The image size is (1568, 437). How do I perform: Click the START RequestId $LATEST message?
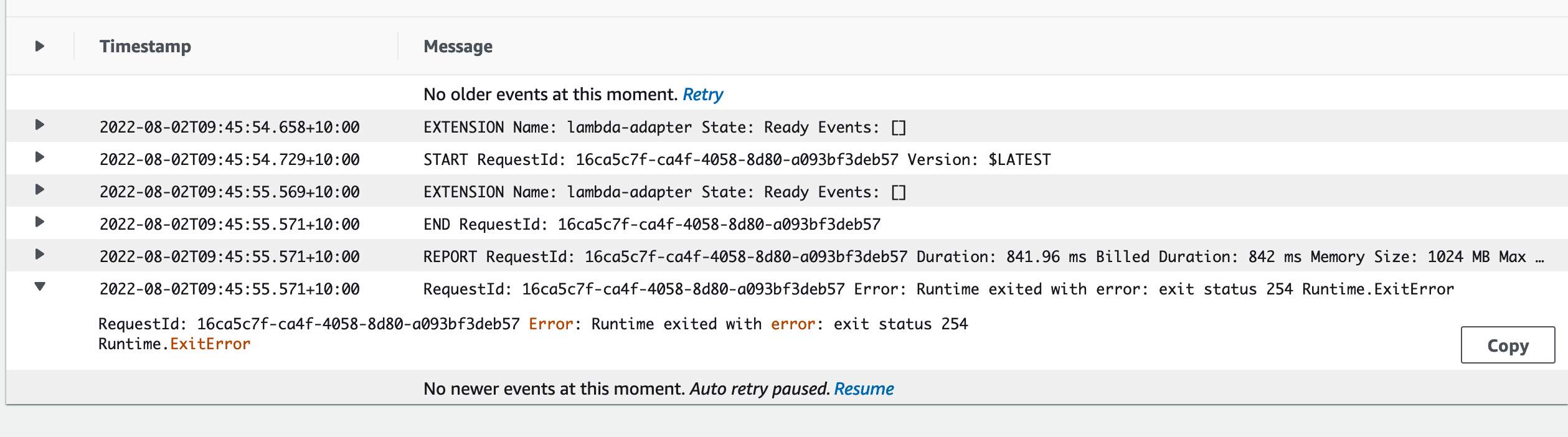[x=737, y=160]
